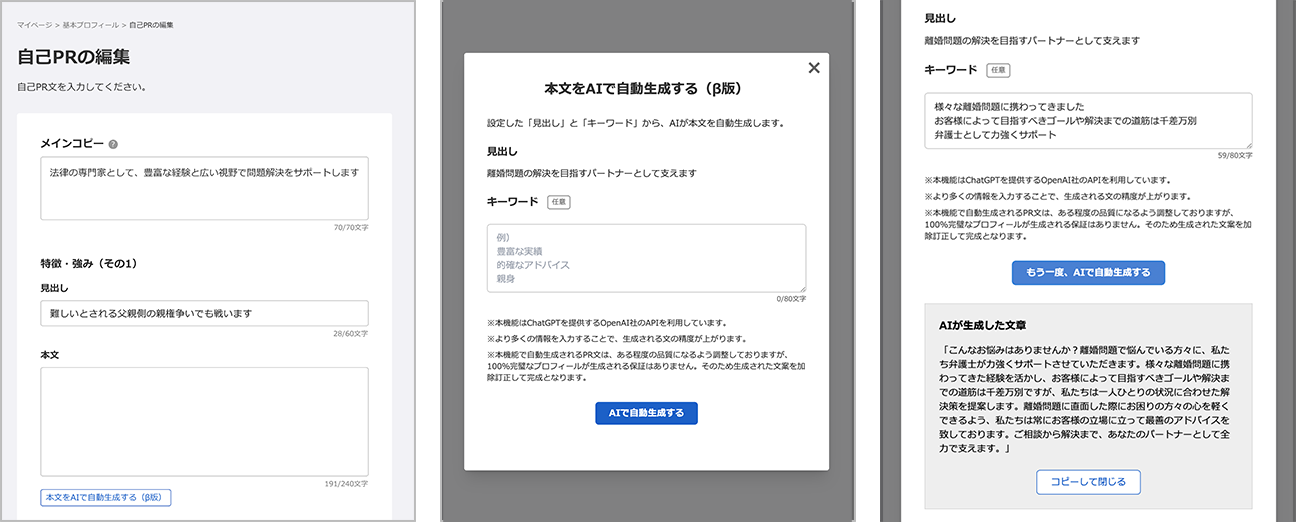Click 自己PR文を入力してください instruction text
The image size is (1296, 522).
tap(82, 87)
